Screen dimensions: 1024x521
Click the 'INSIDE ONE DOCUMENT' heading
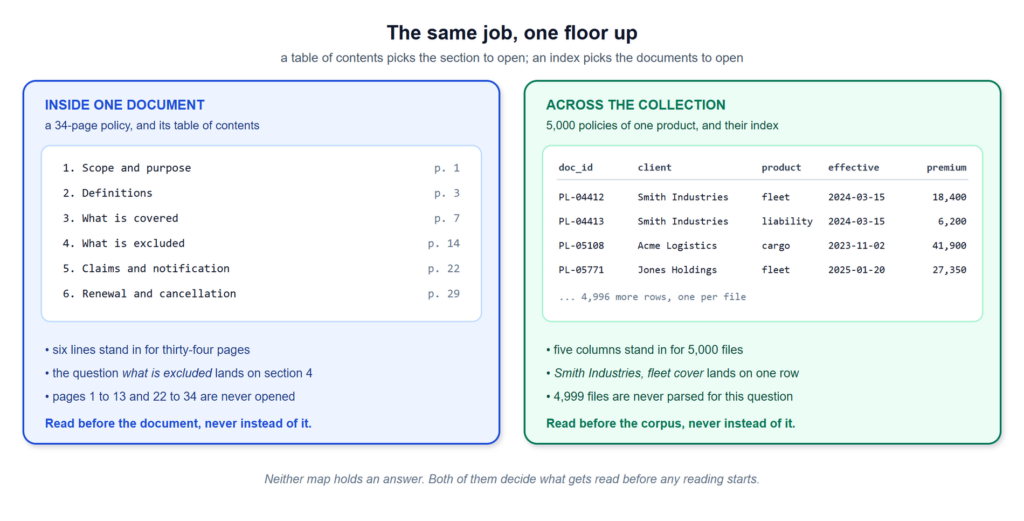(x=125, y=105)
